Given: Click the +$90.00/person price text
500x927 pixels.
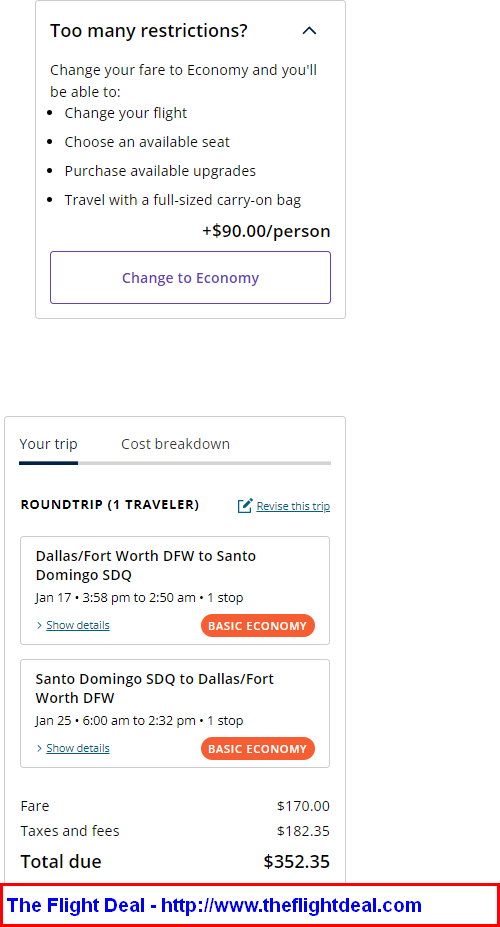Looking at the screenshot, I should coord(267,231).
